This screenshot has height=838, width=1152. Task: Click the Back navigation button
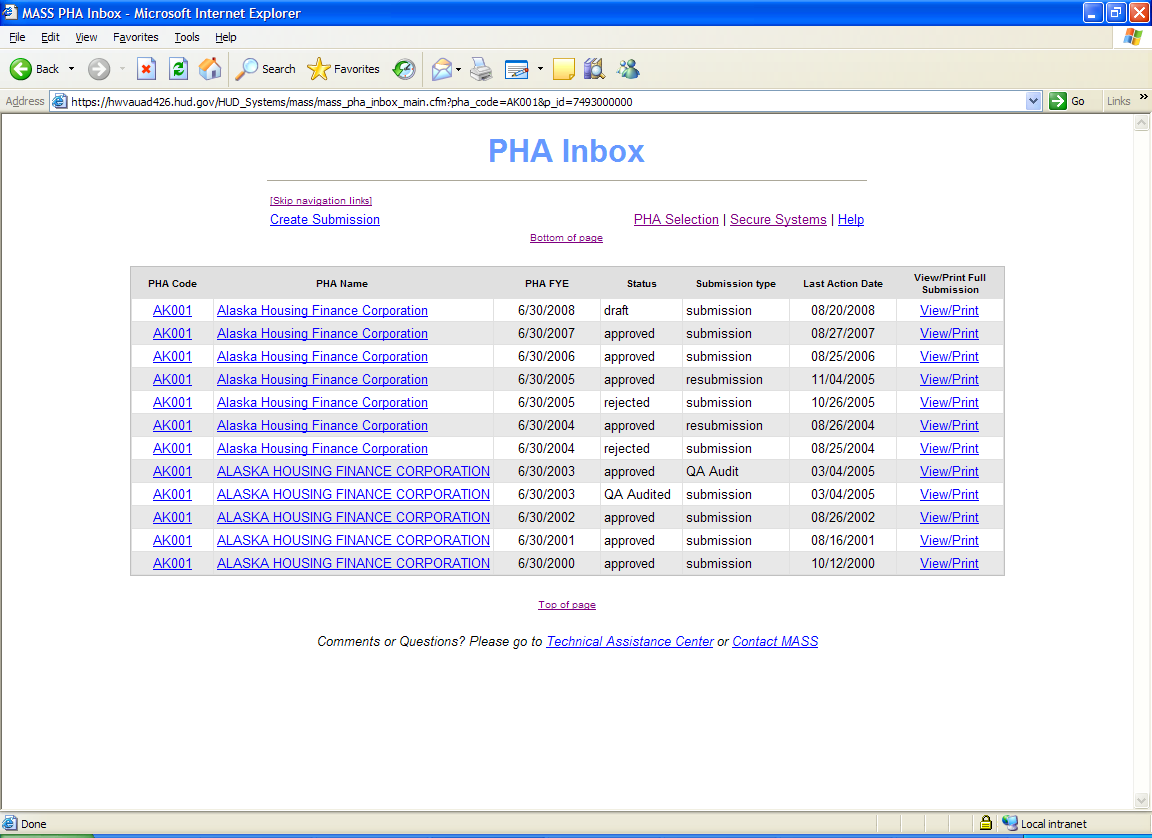click(34, 69)
